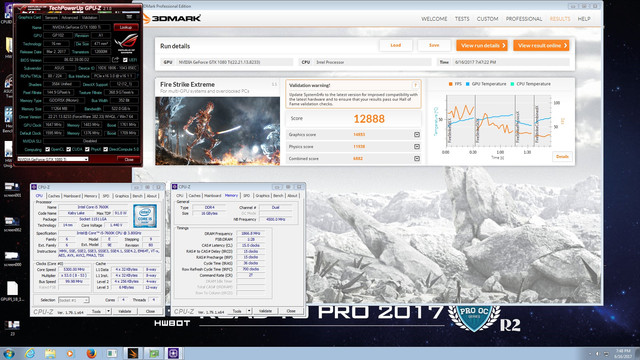
Task: Select Bench tab in left CPU-Z window
Action: click(138, 196)
